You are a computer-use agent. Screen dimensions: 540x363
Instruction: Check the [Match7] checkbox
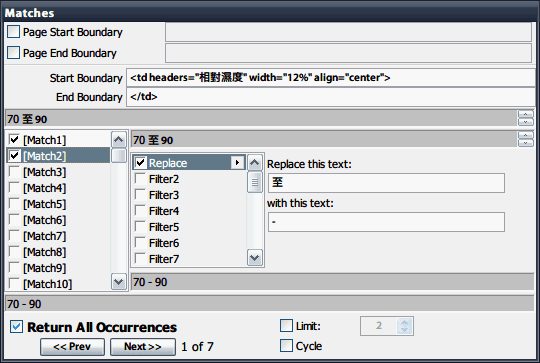pos(14,236)
